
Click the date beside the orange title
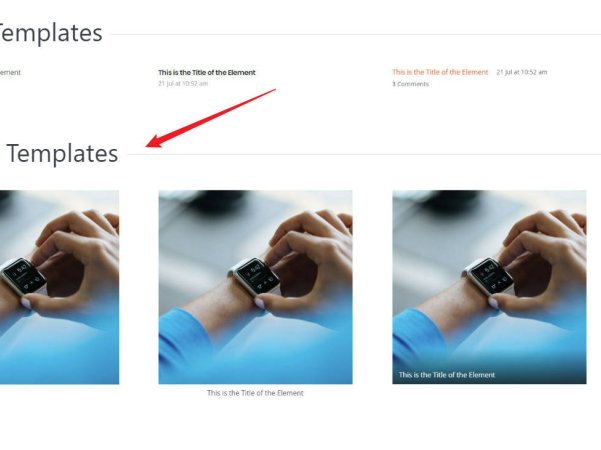[x=522, y=72]
